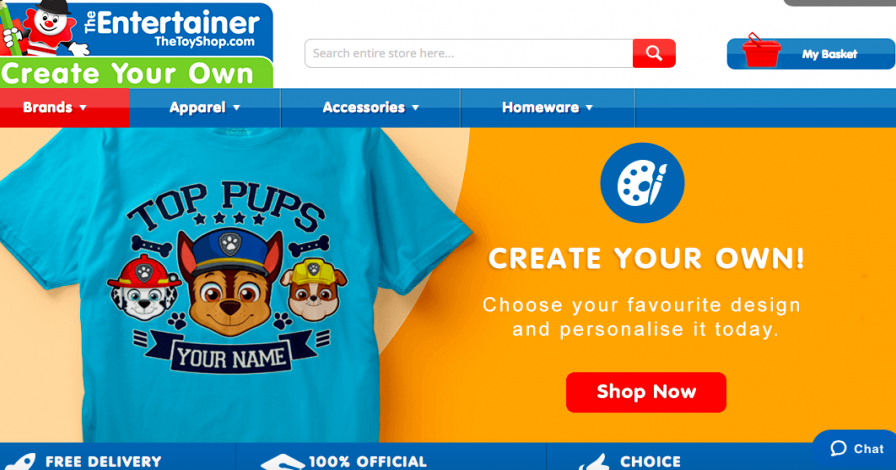
Task: Click the Free Delivery footer text
Action: pyautogui.click(x=103, y=461)
